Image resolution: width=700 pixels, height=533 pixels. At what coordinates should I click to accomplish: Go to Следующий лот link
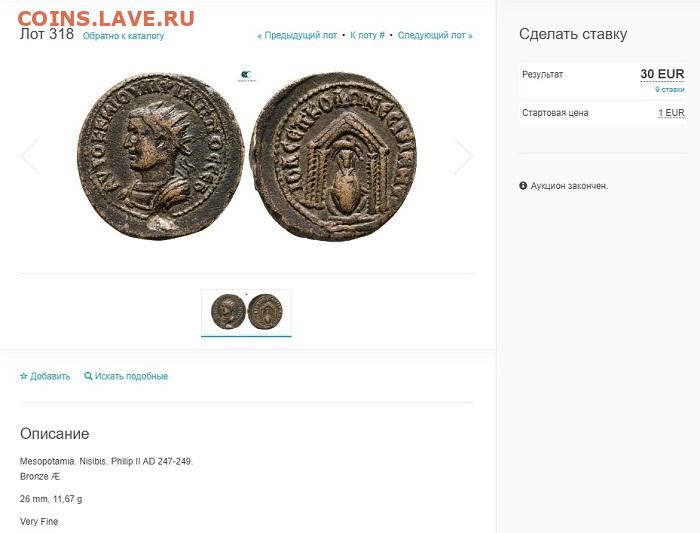point(435,35)
